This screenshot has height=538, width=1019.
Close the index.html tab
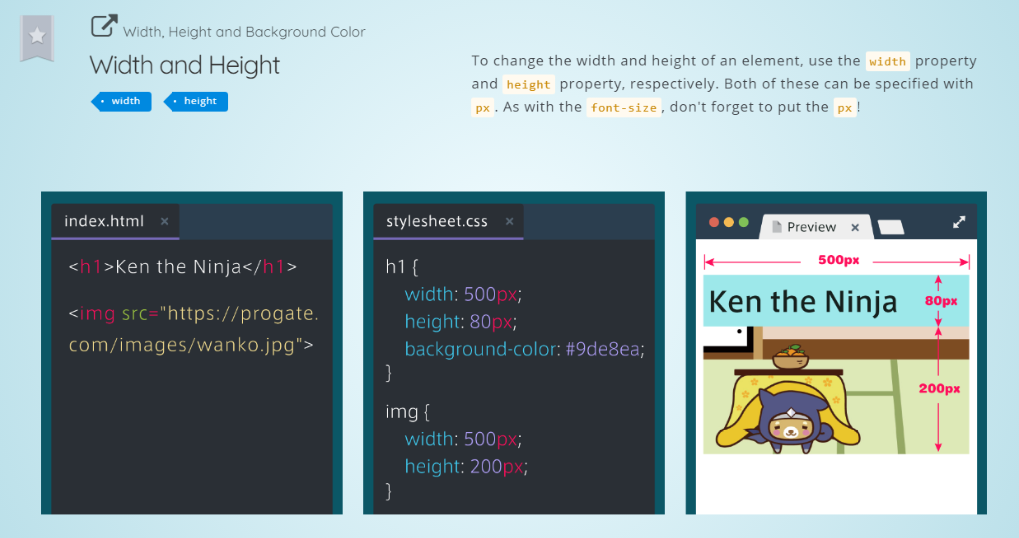164,222
